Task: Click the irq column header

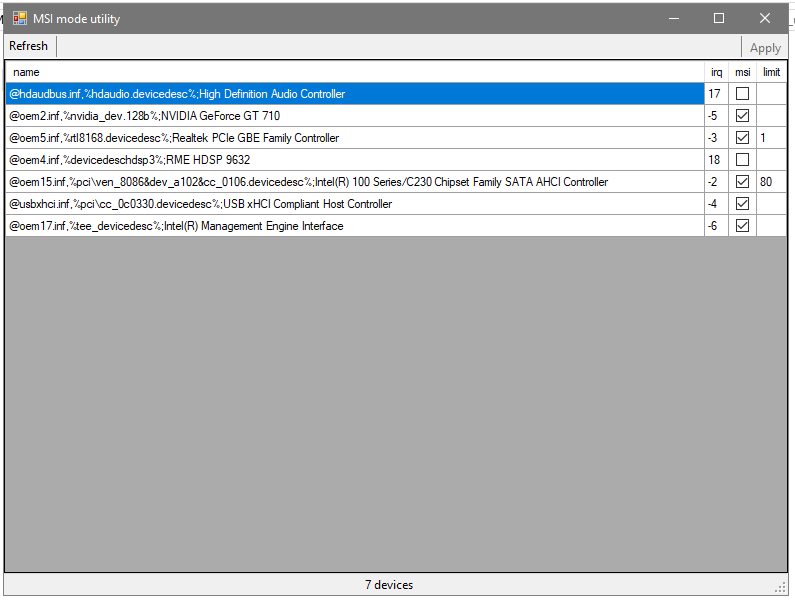Action: coord(716,72)
